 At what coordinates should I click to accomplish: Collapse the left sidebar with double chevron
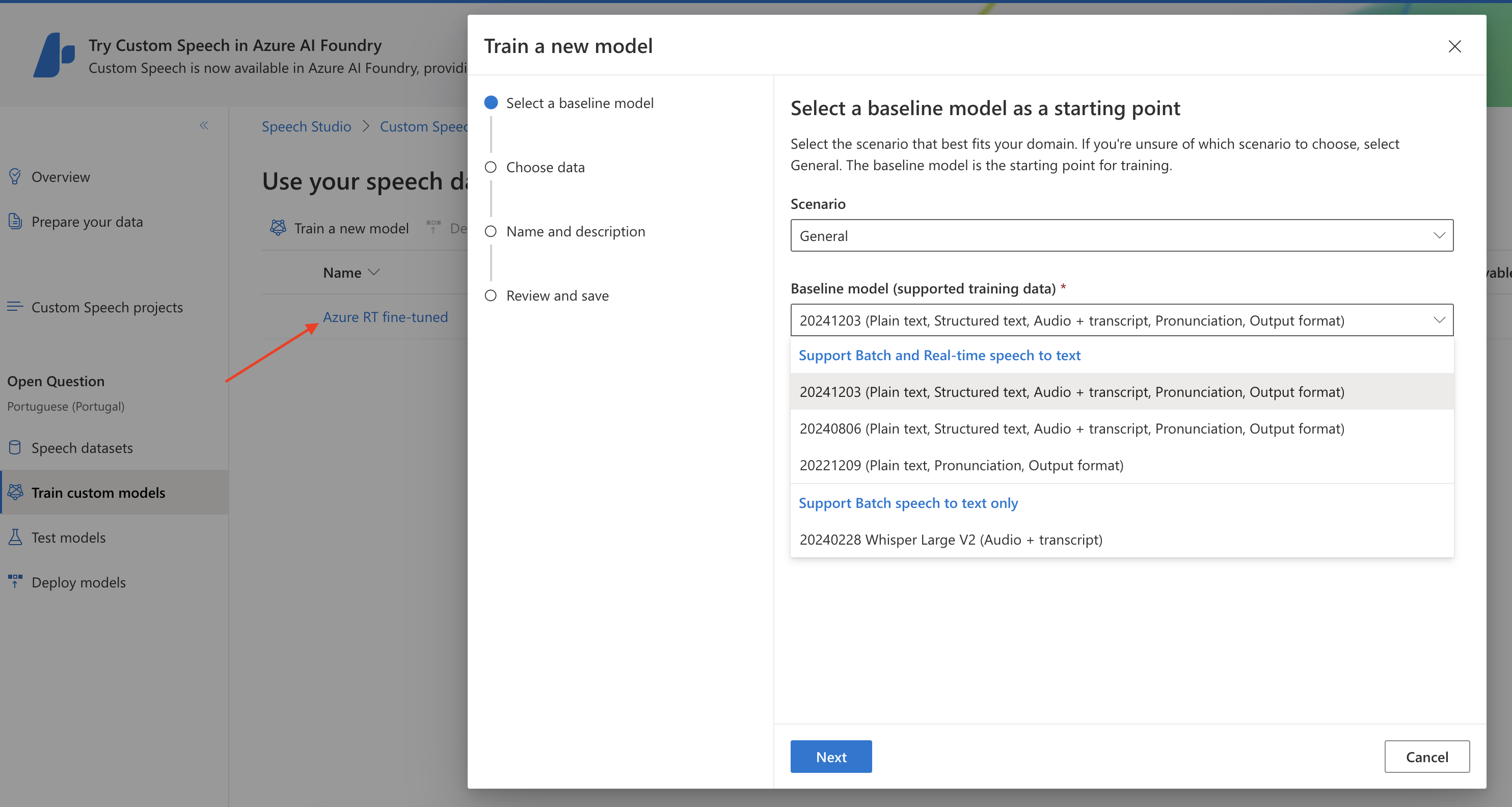click(204, 125)
